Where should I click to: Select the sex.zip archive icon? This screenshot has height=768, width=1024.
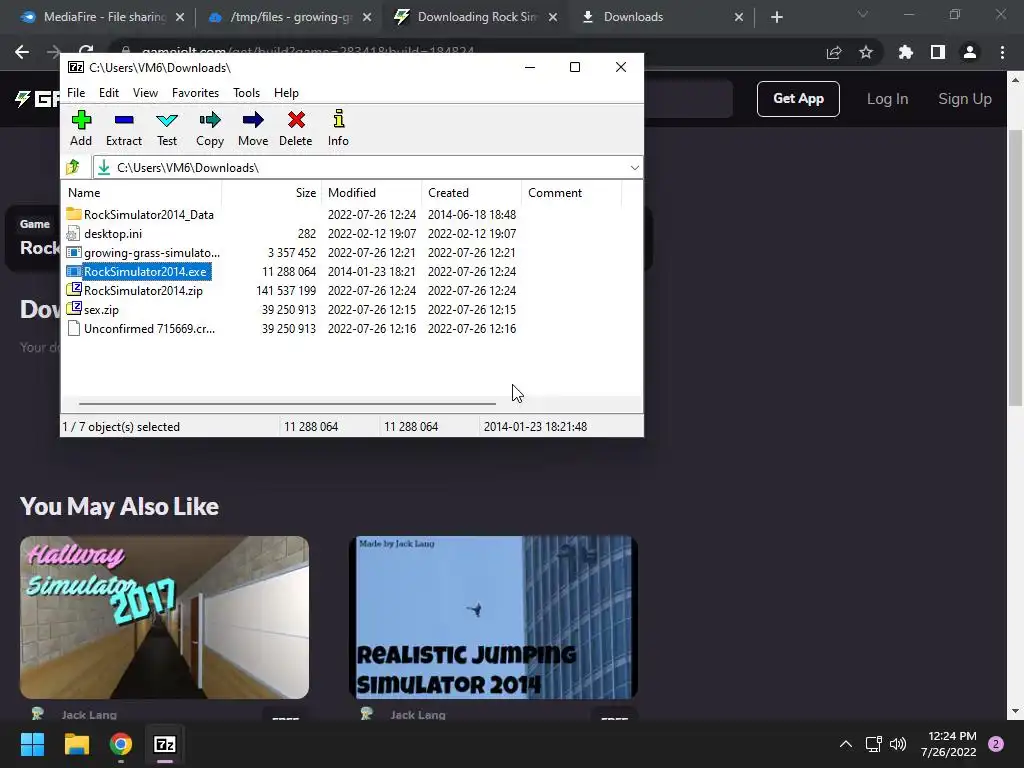[74, 309]
